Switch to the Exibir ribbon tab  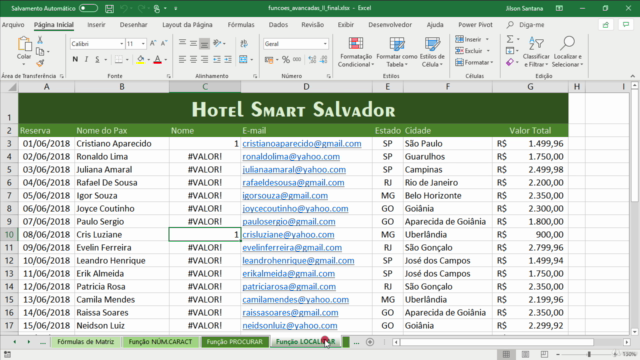(345, 25)
